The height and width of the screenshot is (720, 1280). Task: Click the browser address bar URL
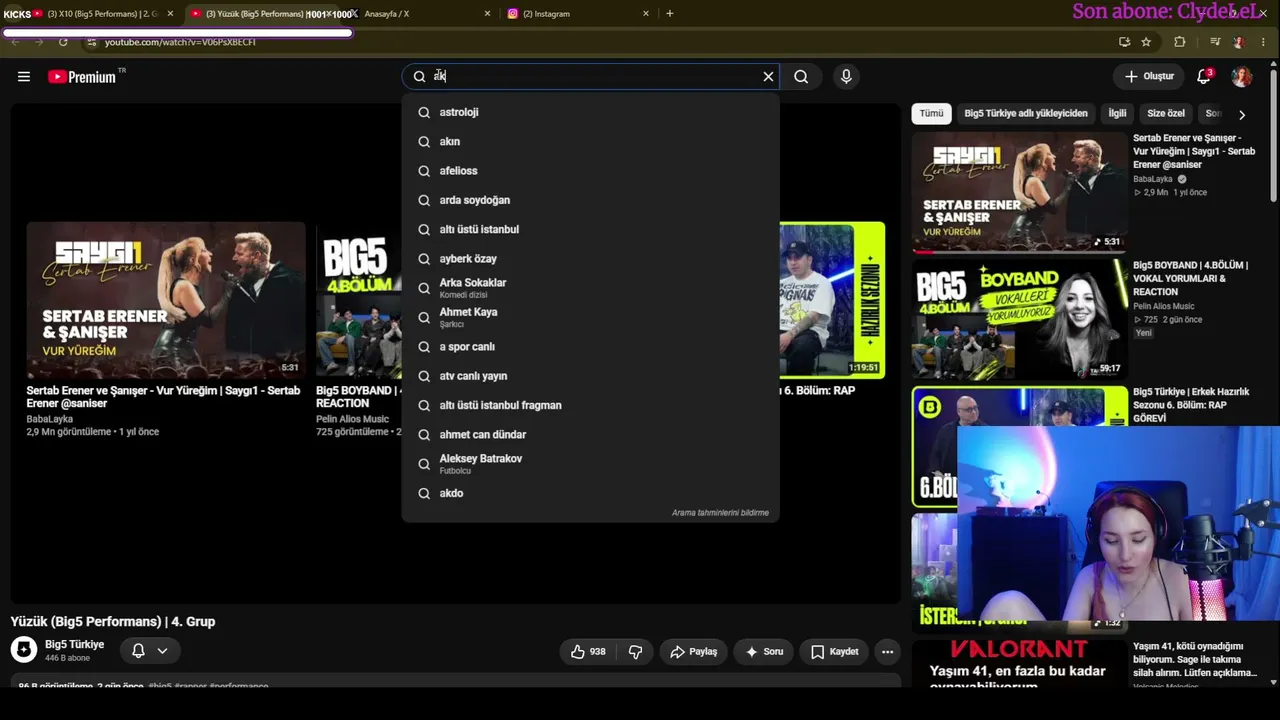pos(180,42)
